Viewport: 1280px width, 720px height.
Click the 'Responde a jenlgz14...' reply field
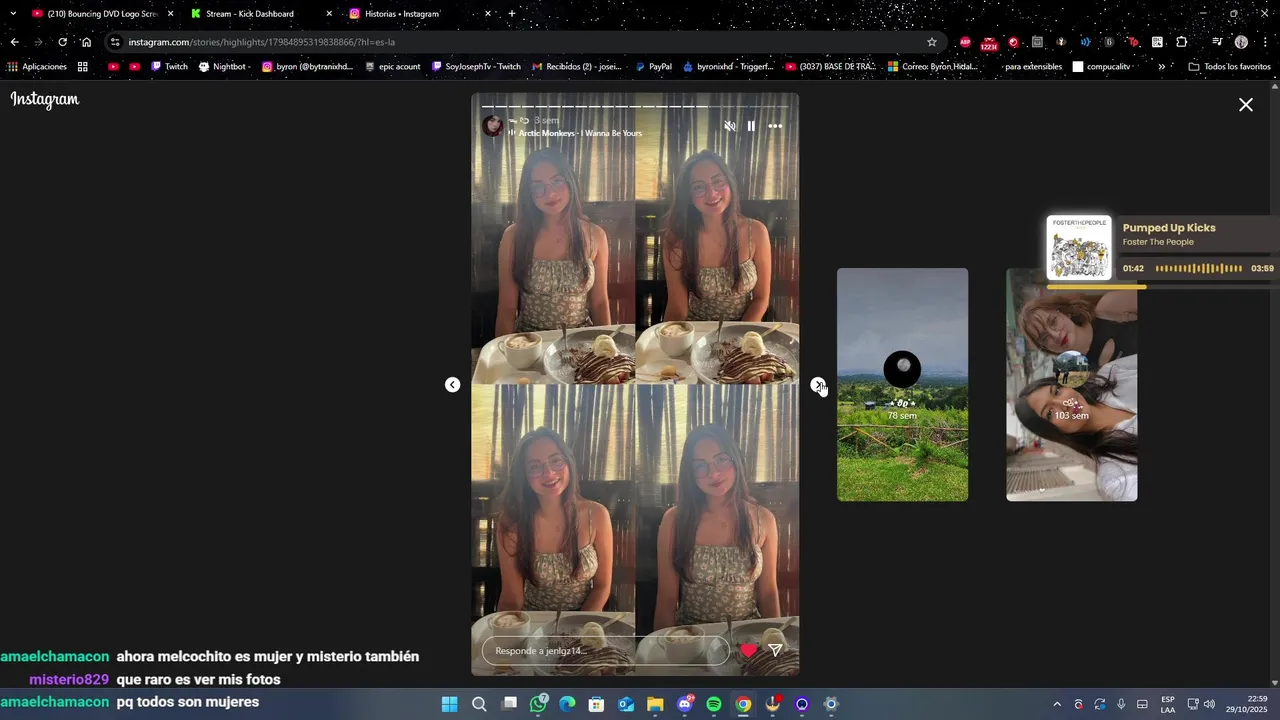[605, 651]
